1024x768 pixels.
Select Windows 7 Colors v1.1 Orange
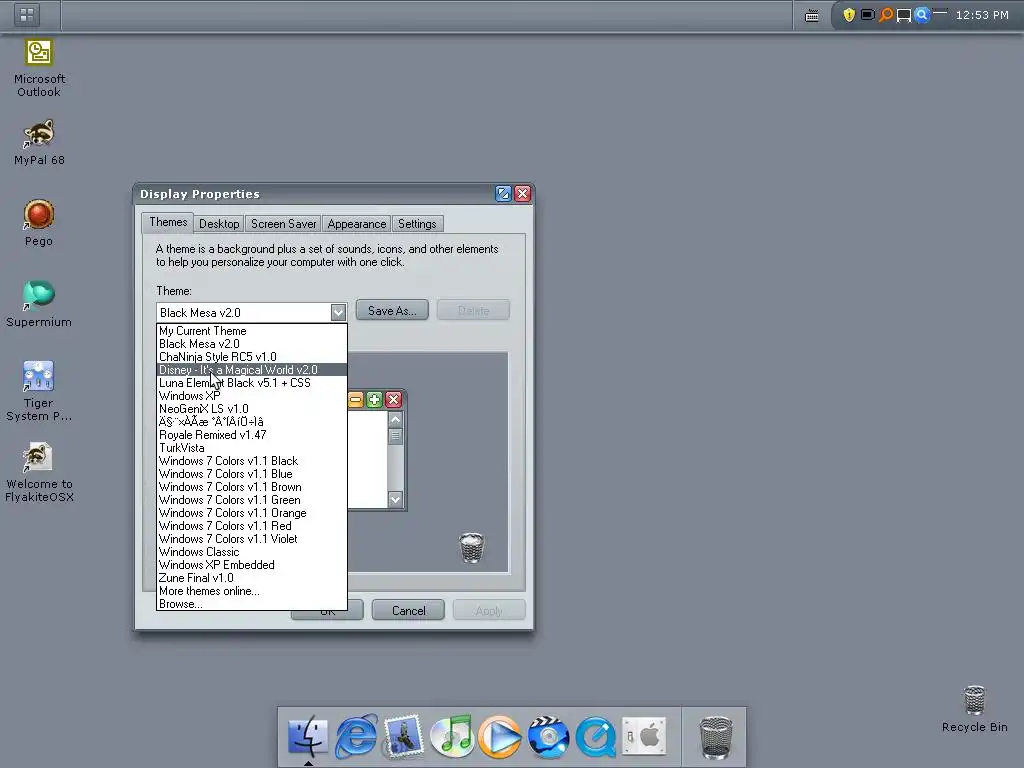[x=251, y=513]
